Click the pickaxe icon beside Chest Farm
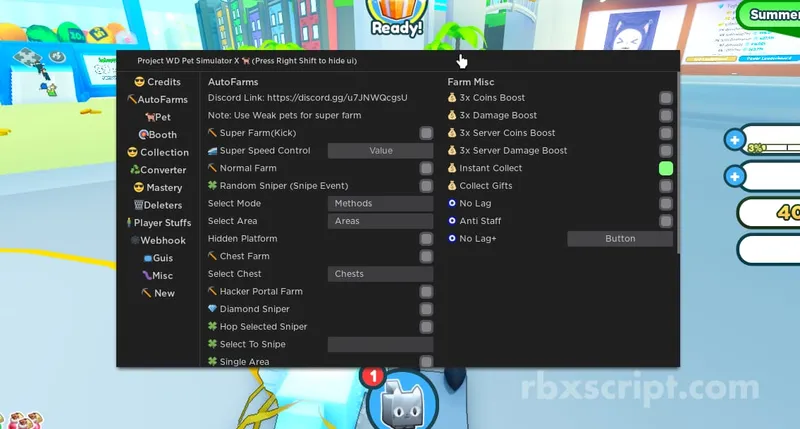Screen dimensions: 800x429 pyautogui.click(x=212, y=256)
